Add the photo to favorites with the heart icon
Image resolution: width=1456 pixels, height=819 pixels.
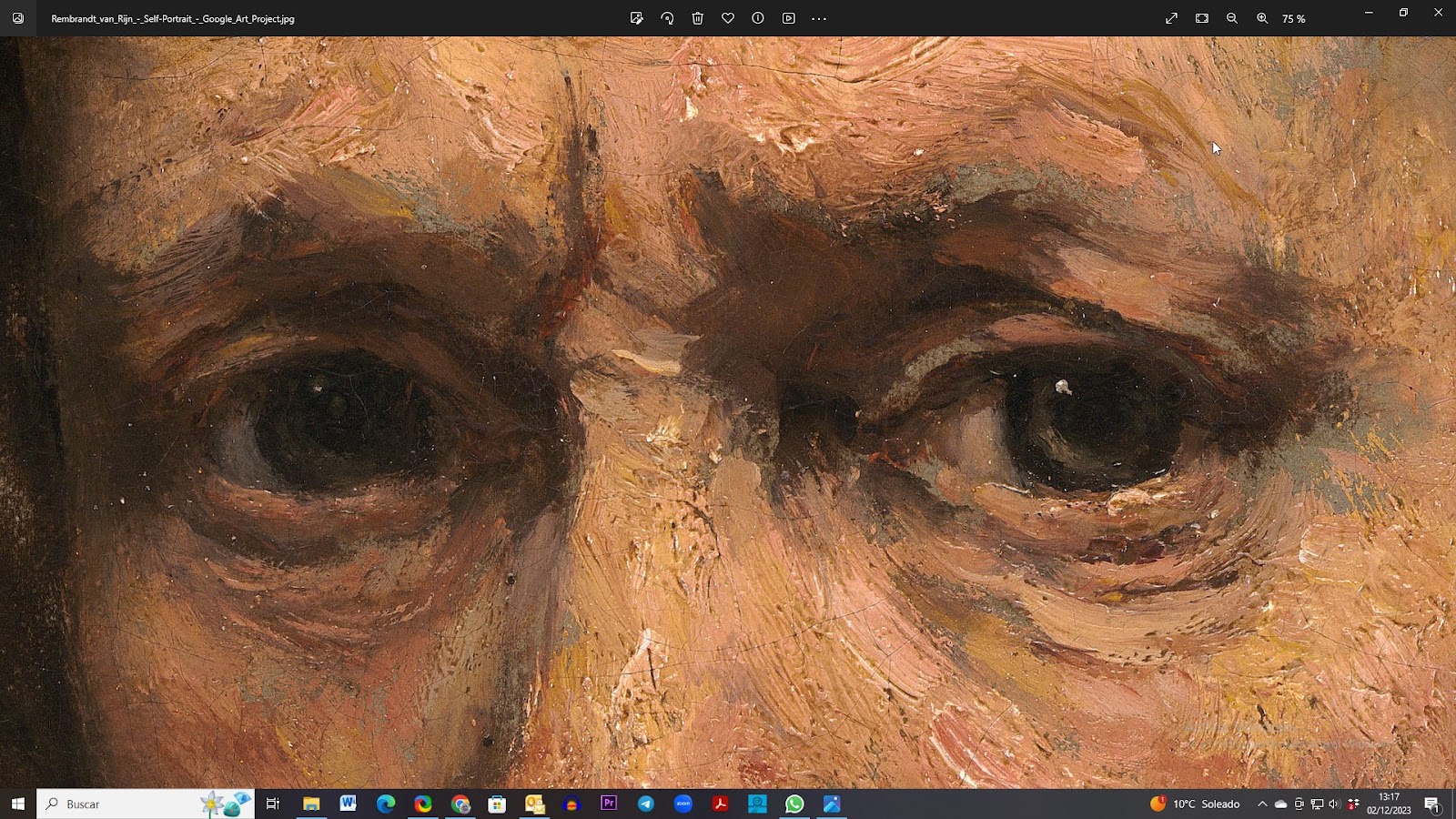728,18
